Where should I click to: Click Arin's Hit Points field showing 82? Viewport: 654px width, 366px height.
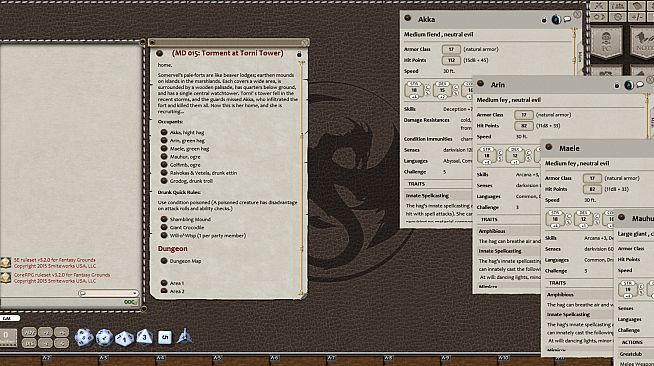tap(523, 125)
